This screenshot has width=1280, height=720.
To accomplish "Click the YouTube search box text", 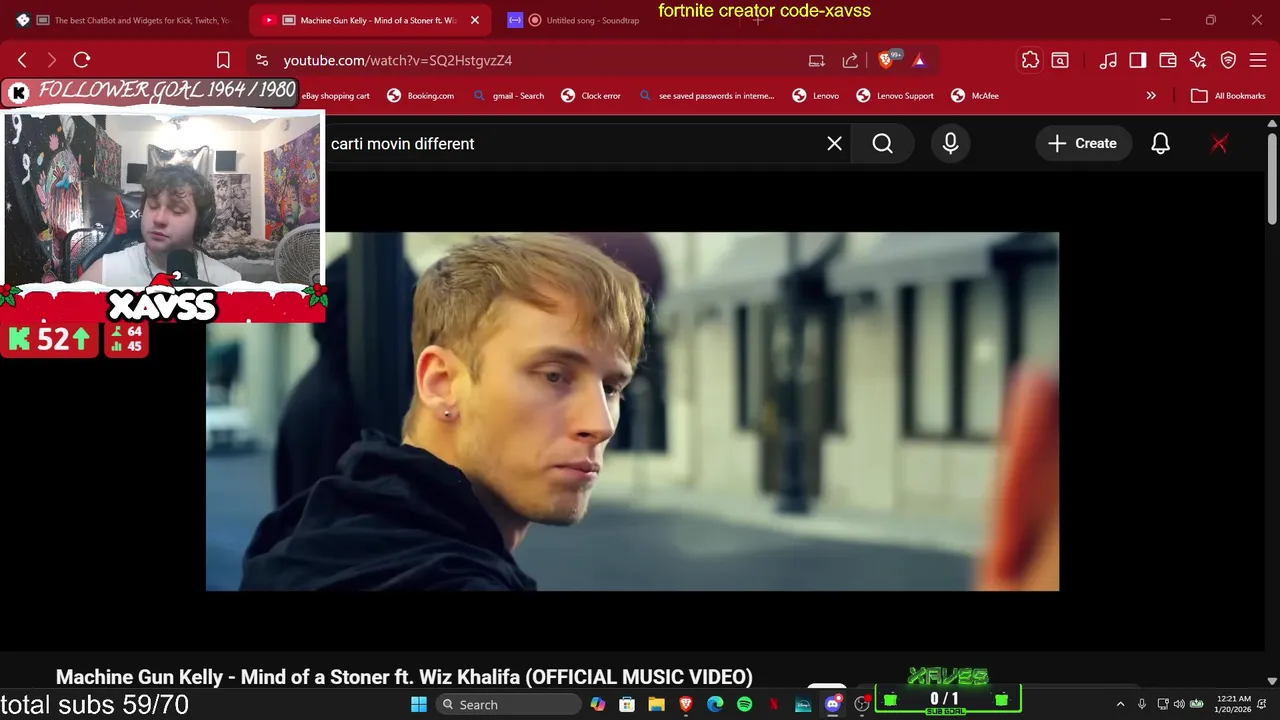I will pyautogui.click(x=402, y=144).
